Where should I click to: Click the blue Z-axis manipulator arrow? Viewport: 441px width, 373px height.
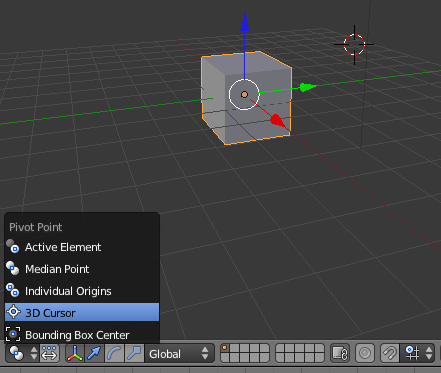245,23
